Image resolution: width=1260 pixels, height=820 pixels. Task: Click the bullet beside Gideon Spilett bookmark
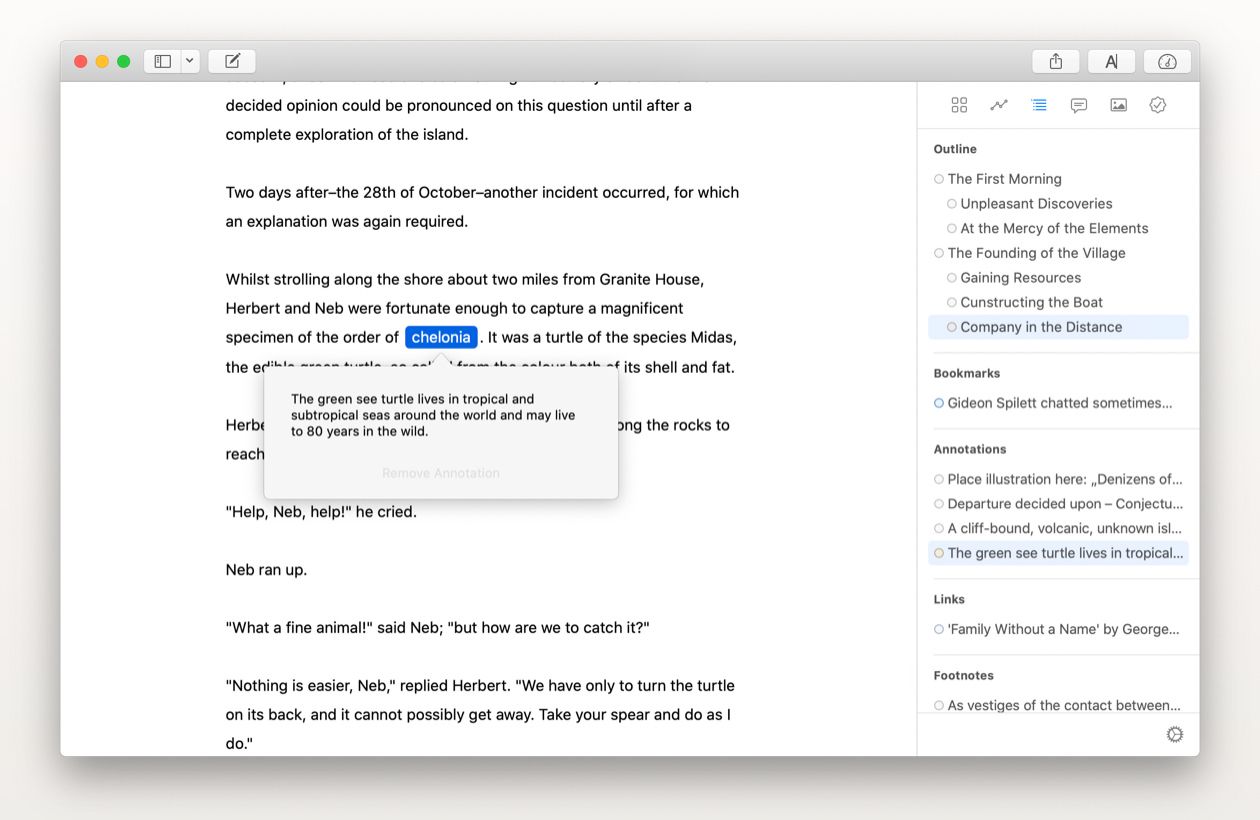coord(938,403)
